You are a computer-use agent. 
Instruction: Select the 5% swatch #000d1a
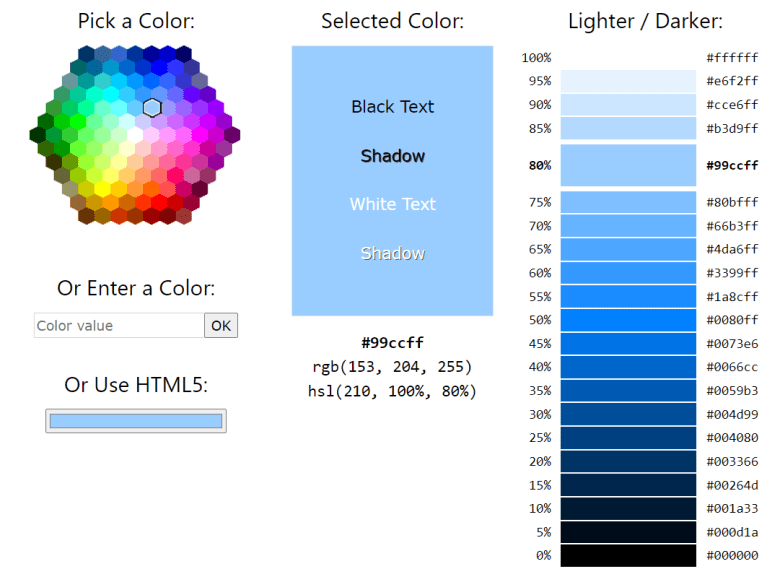point(628,532)
